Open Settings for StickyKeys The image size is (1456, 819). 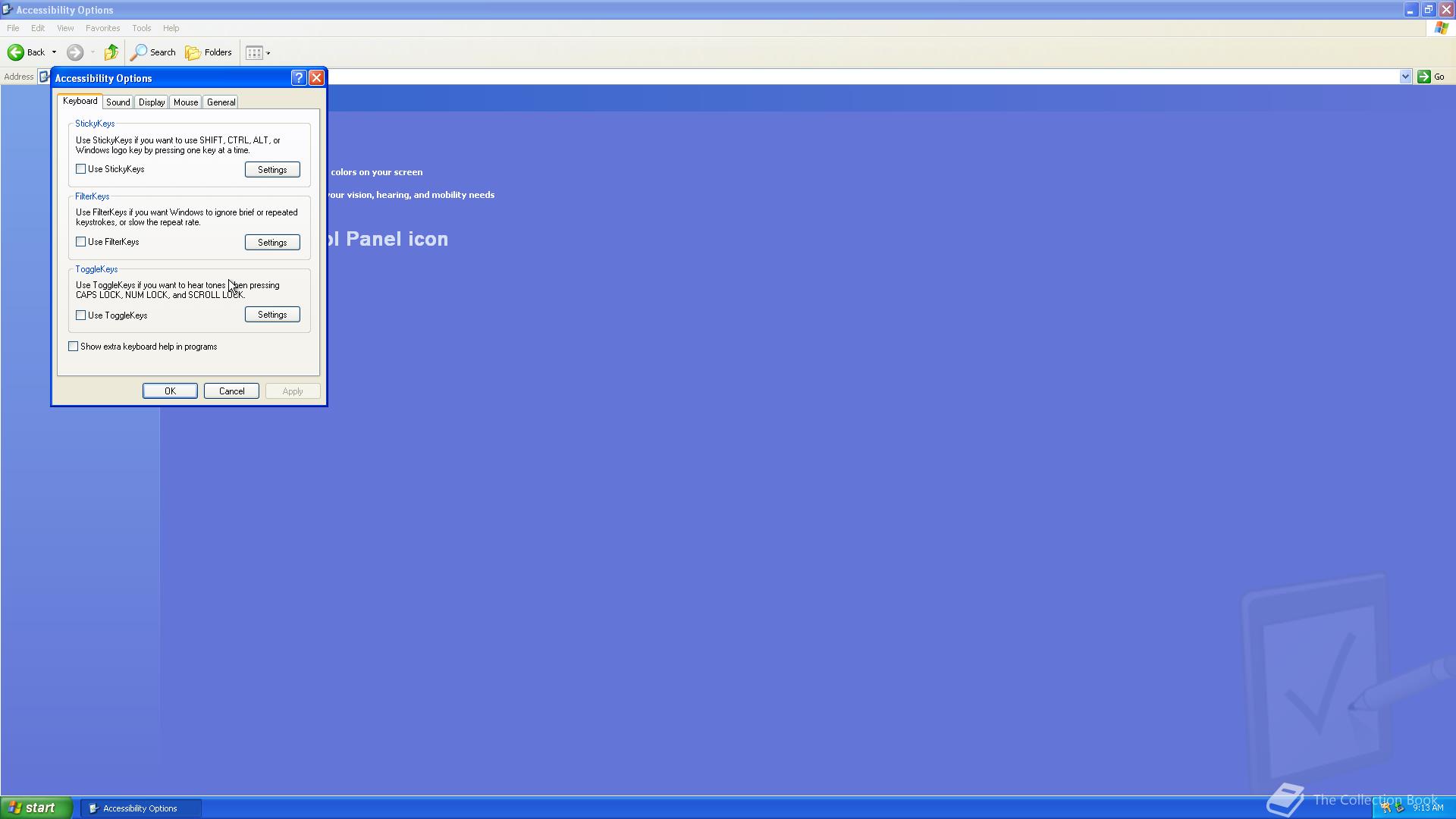(271, 169)
